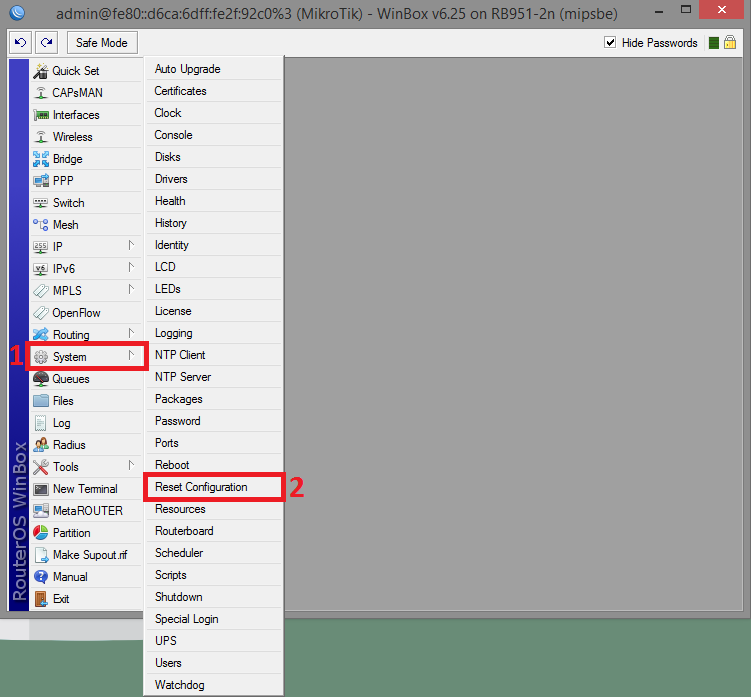Viewport: 751px width, 697px height.
Task: Select the Routerboard entry
Action: click(214, 531)
